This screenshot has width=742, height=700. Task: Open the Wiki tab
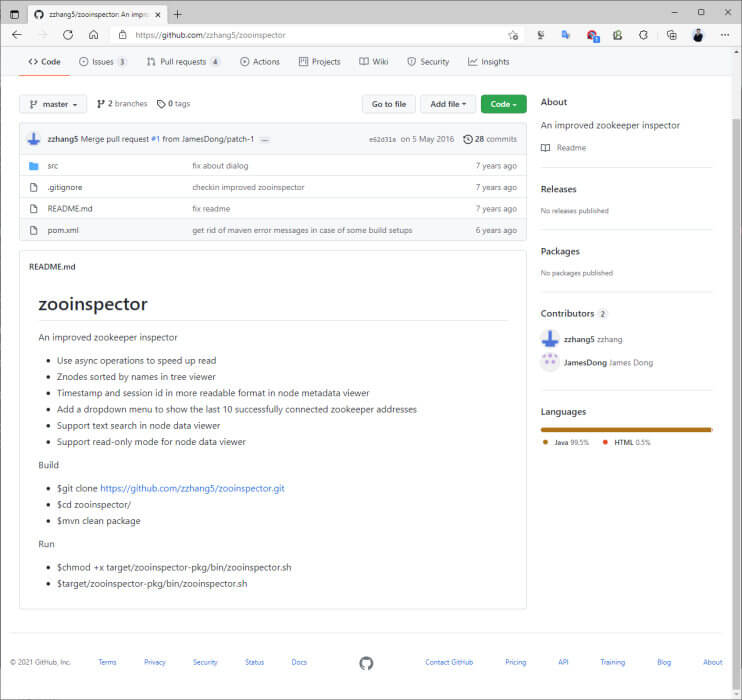tap(374, 62)
